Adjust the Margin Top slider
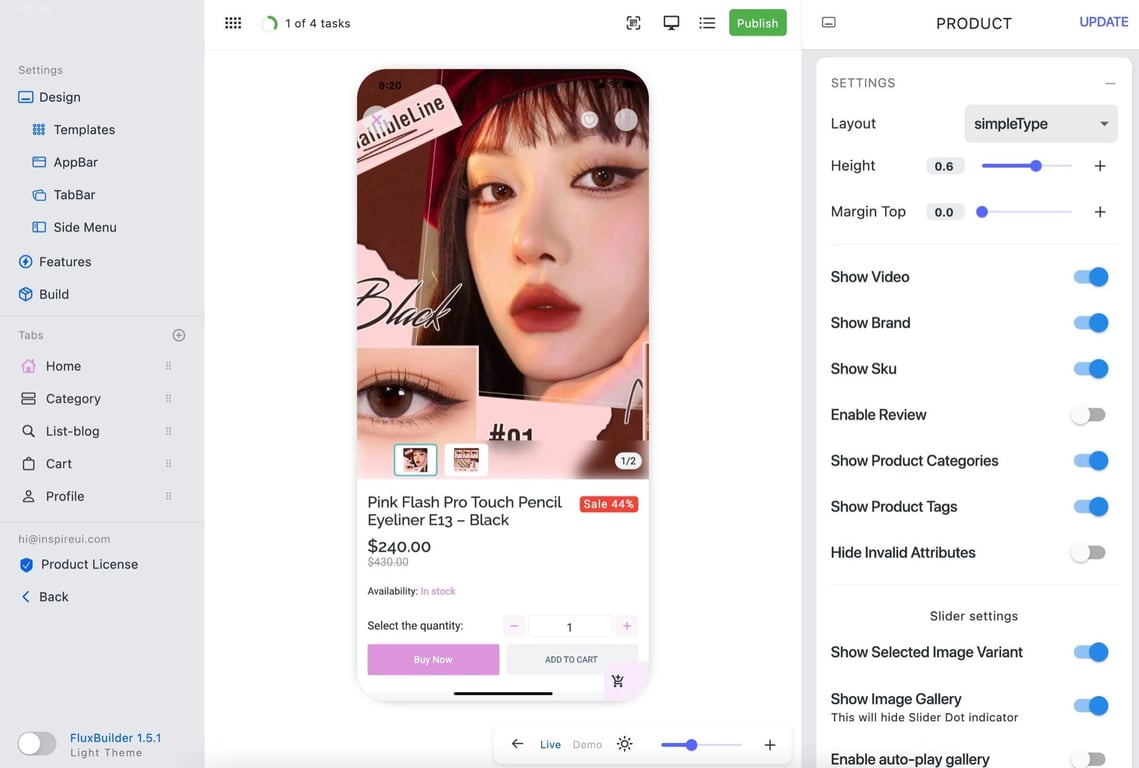The height and width of the screenshot is (768, 1139). tap(1026, 212)
